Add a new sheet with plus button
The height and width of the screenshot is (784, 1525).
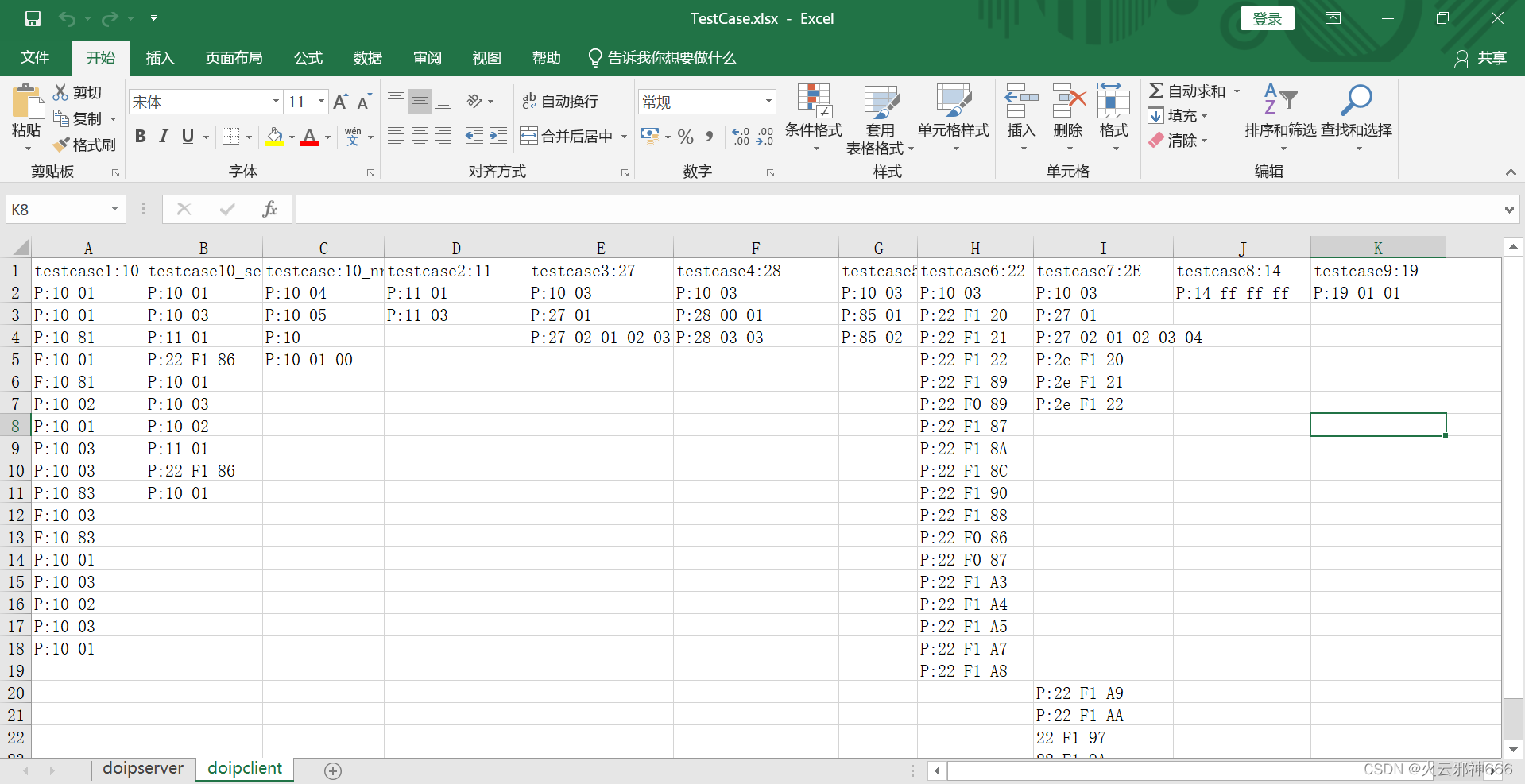pos(333,770)
